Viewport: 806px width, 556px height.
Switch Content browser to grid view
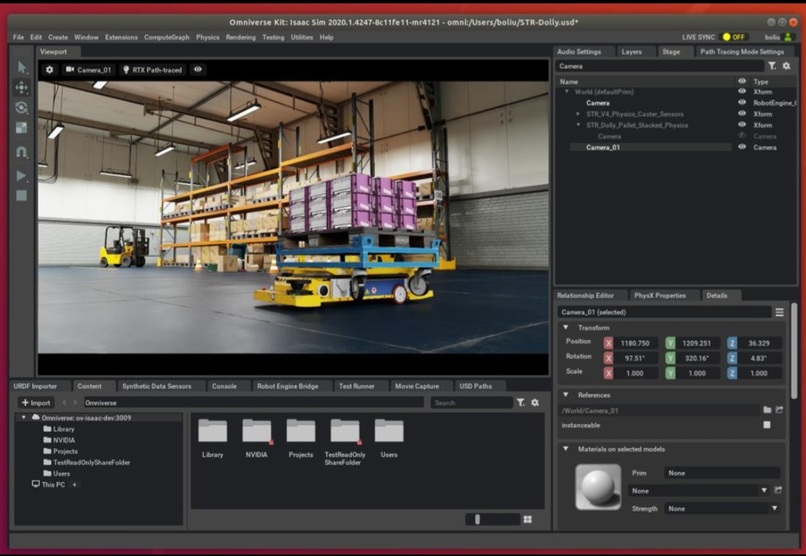pyautogui.click(x=527, y=520)
